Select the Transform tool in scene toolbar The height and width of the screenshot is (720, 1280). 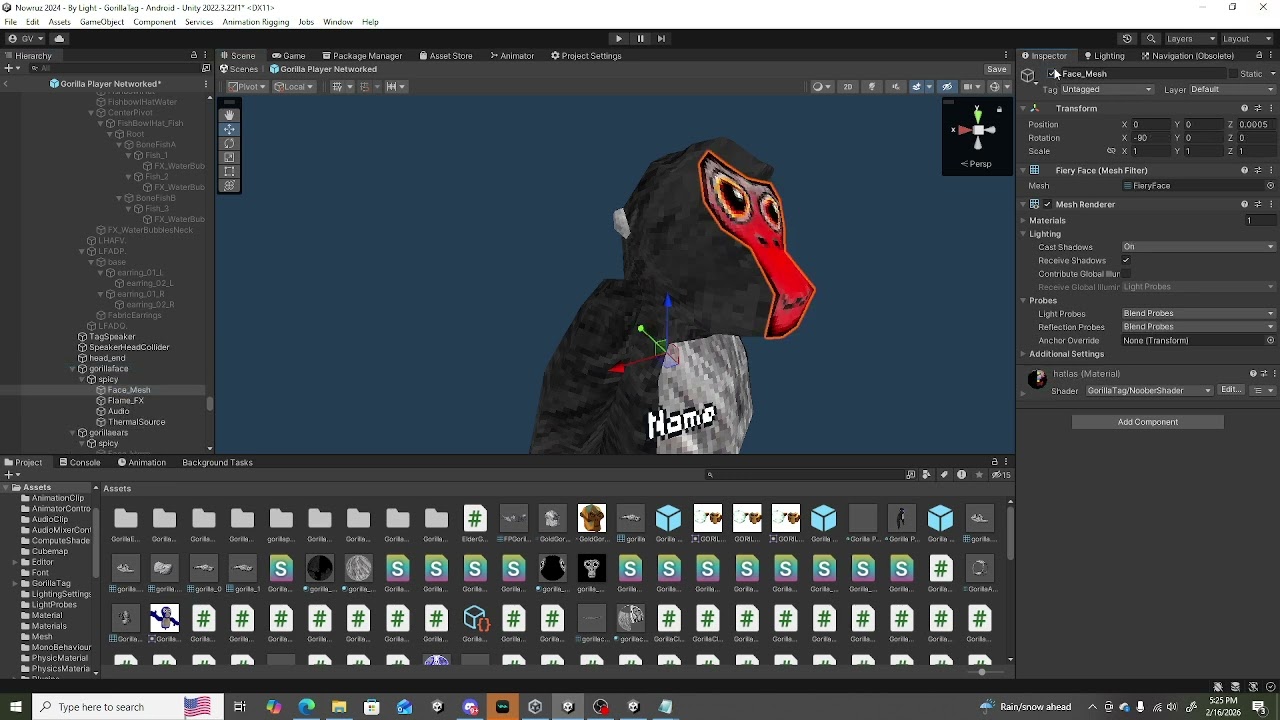click(x=229, y=185)
